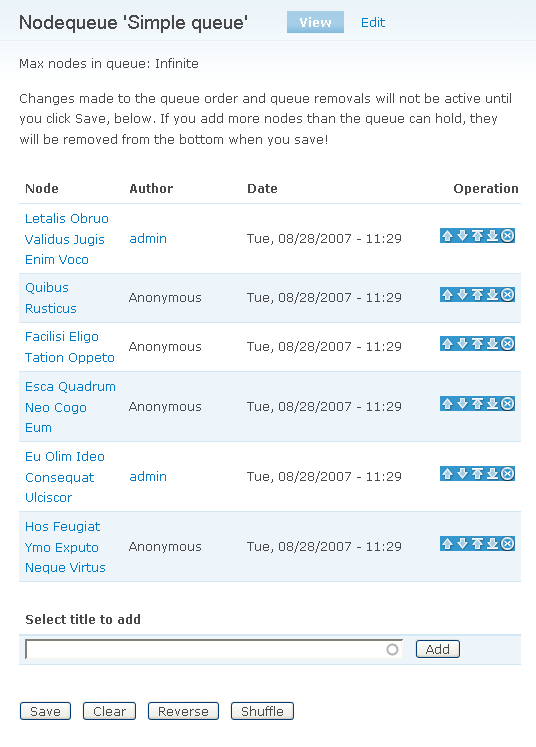Remove Letalis Obruo row from queue
536x747 pixels.
click(508, 236)
